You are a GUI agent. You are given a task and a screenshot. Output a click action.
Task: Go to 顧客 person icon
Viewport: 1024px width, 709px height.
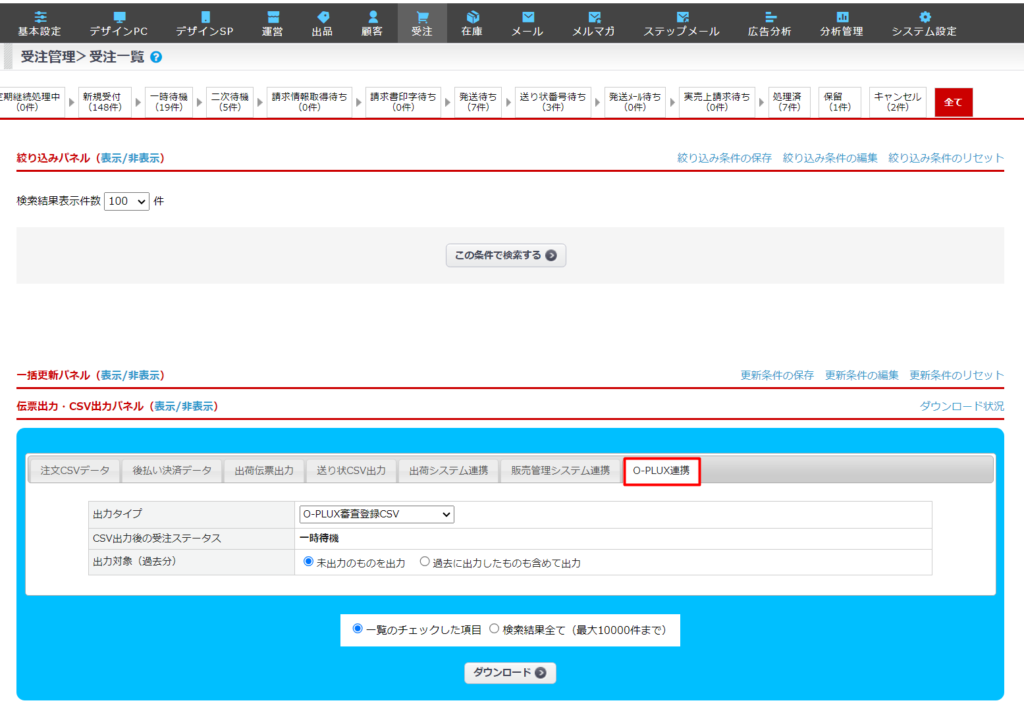pos(372,17)
